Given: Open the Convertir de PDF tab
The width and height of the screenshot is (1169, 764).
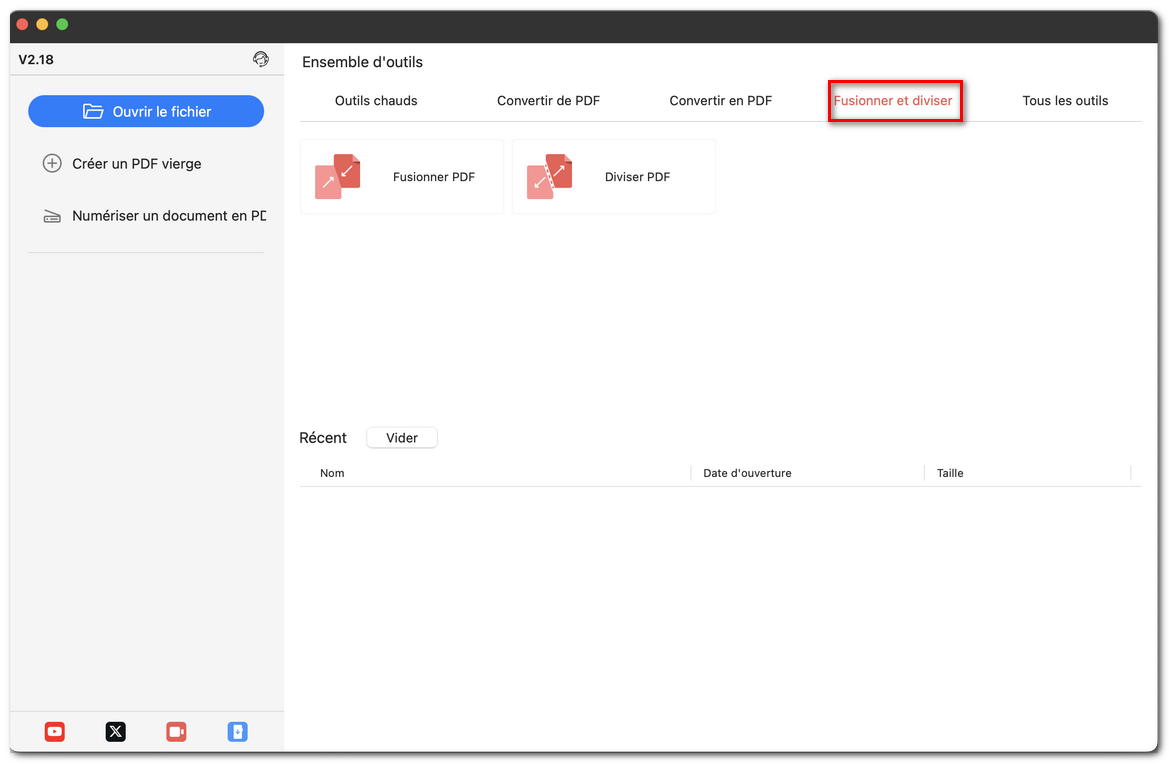Looking at the screenshot, I should pyautogui.click(x=548, y=100).
